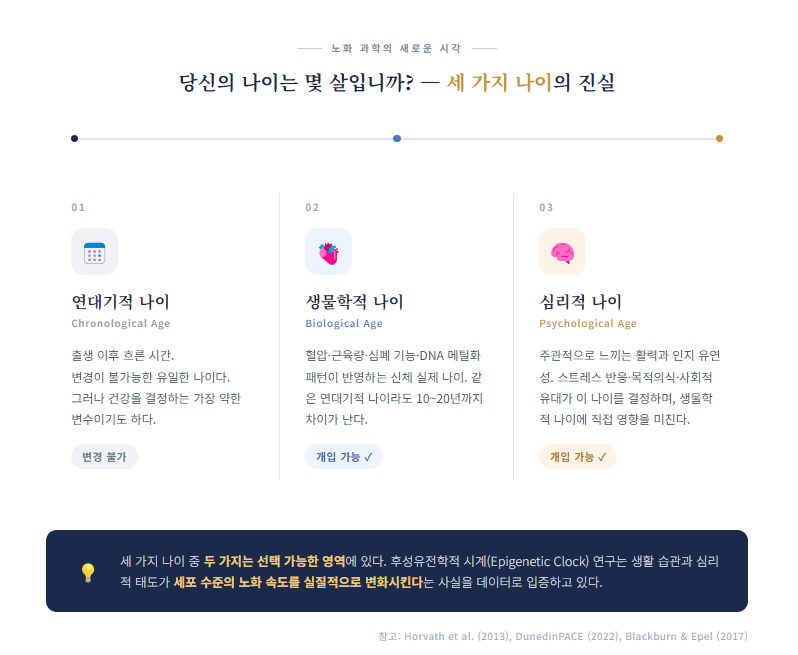Click the calendar icon for chronological age
Image resolution: width=798 pixels, height=655 pixels.
pos(94,252)
